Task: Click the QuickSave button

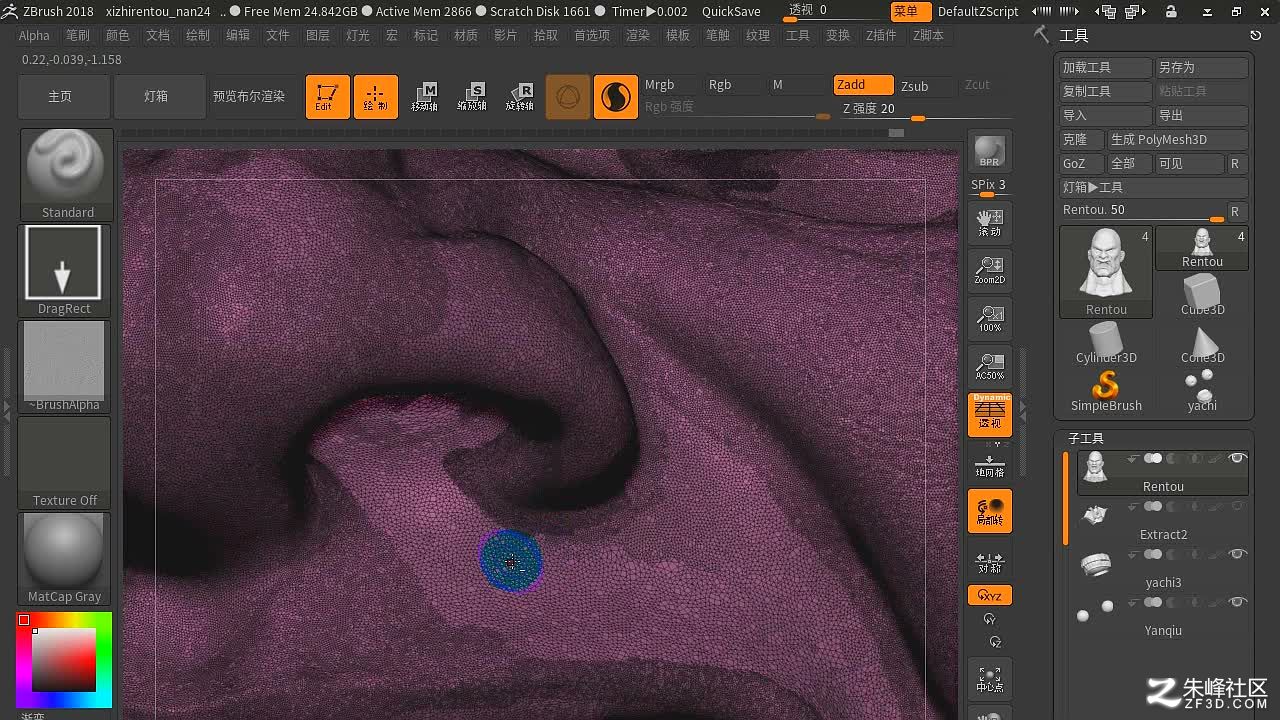Action: tap(731, 12)
